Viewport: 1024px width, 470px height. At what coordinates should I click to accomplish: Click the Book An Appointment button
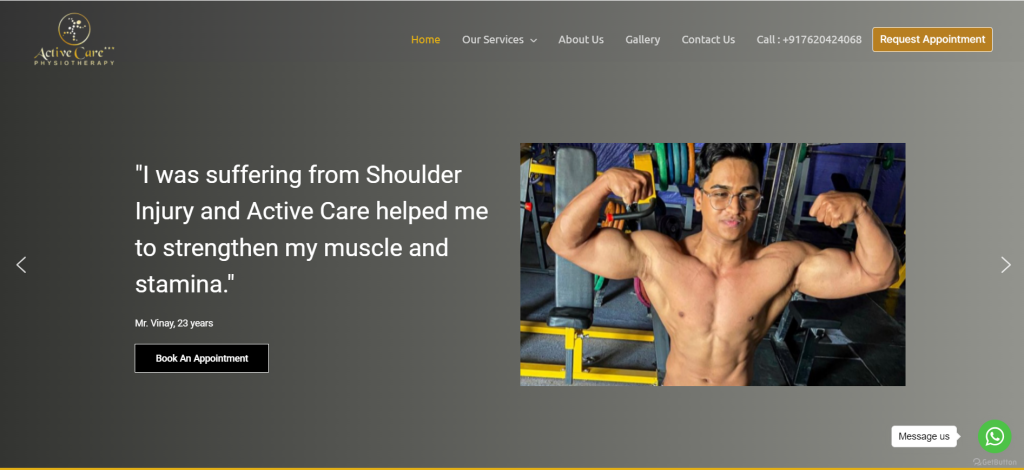click(x=202, y=358)
